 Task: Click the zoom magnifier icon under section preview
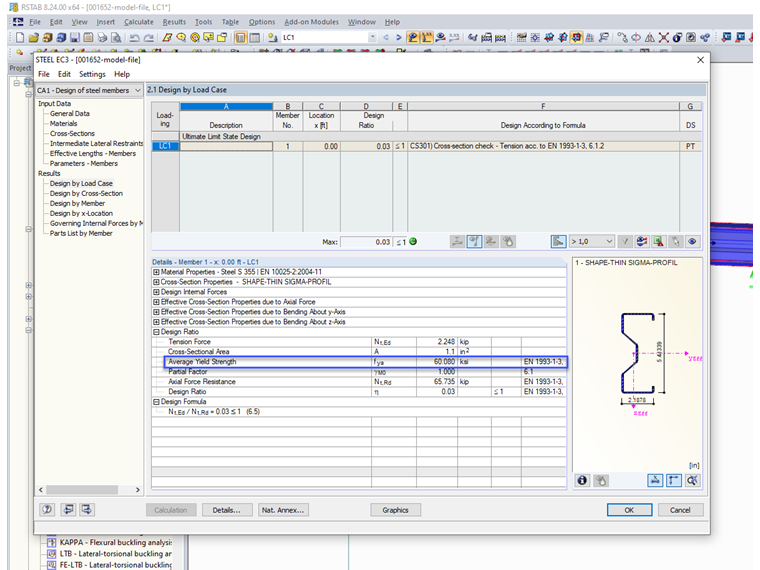[x=692, y=480]
